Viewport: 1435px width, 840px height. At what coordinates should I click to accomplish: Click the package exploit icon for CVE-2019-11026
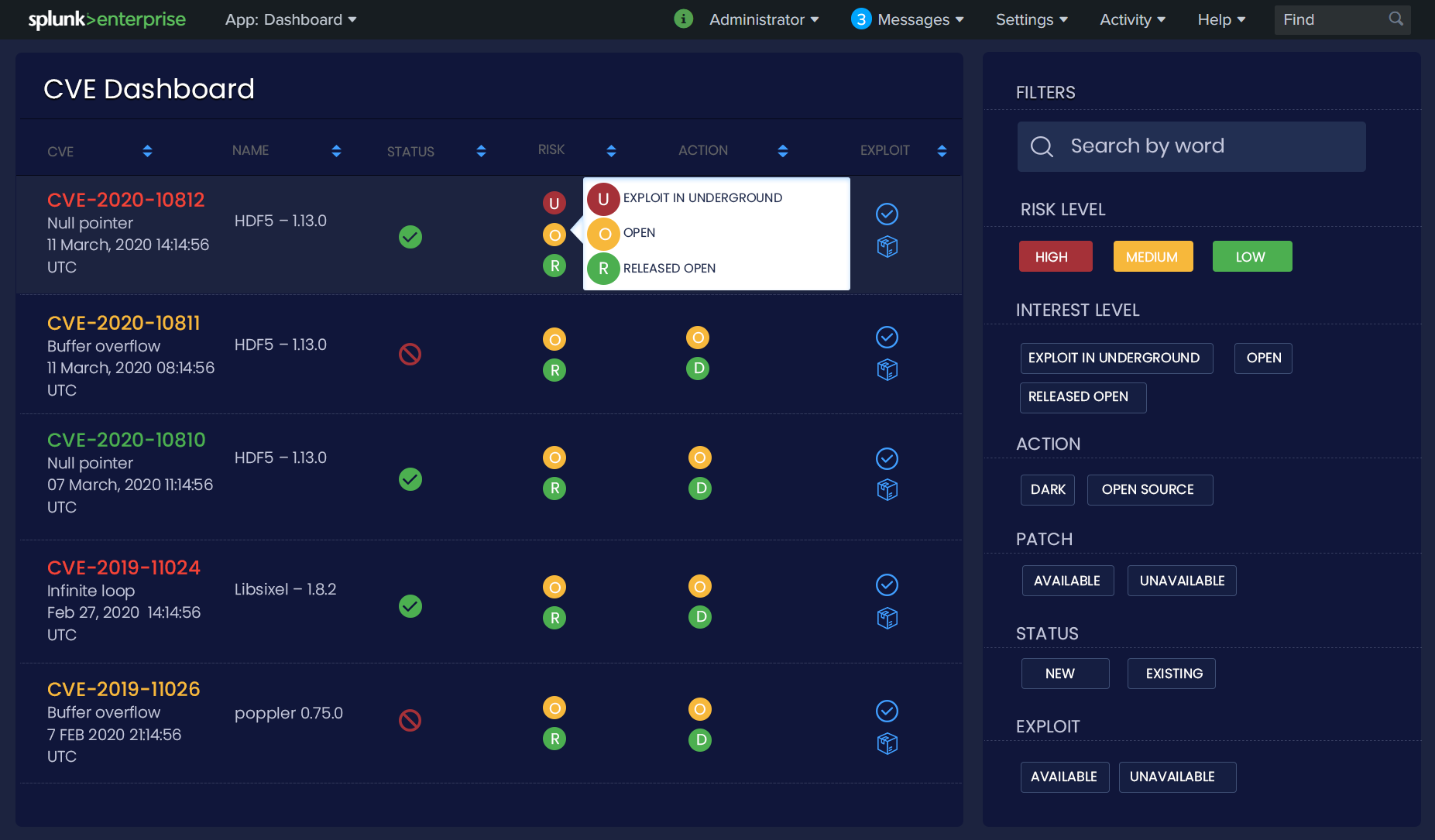coord(887,743)
